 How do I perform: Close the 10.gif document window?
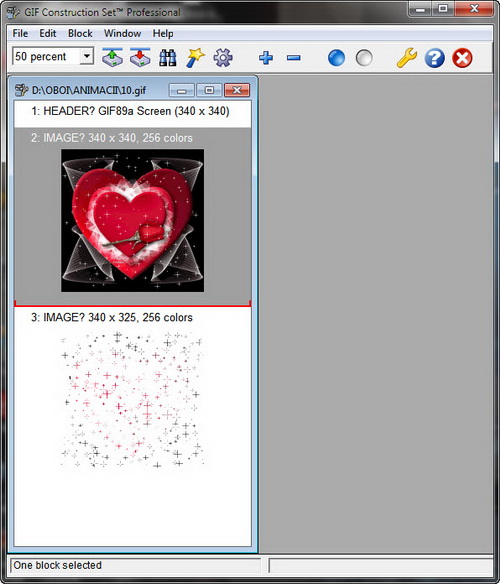pos(237,91)
